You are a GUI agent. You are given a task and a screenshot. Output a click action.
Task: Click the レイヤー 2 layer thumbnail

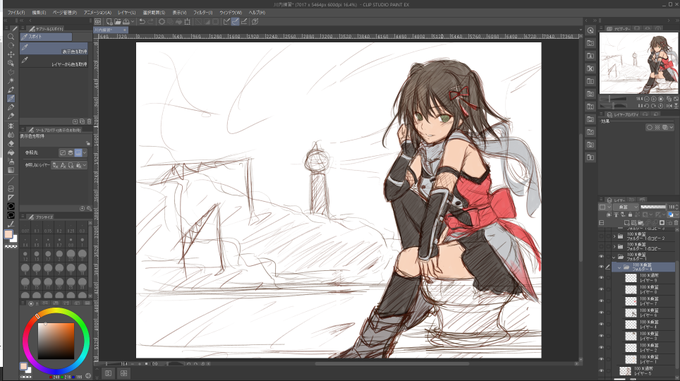tap(631, 348)
